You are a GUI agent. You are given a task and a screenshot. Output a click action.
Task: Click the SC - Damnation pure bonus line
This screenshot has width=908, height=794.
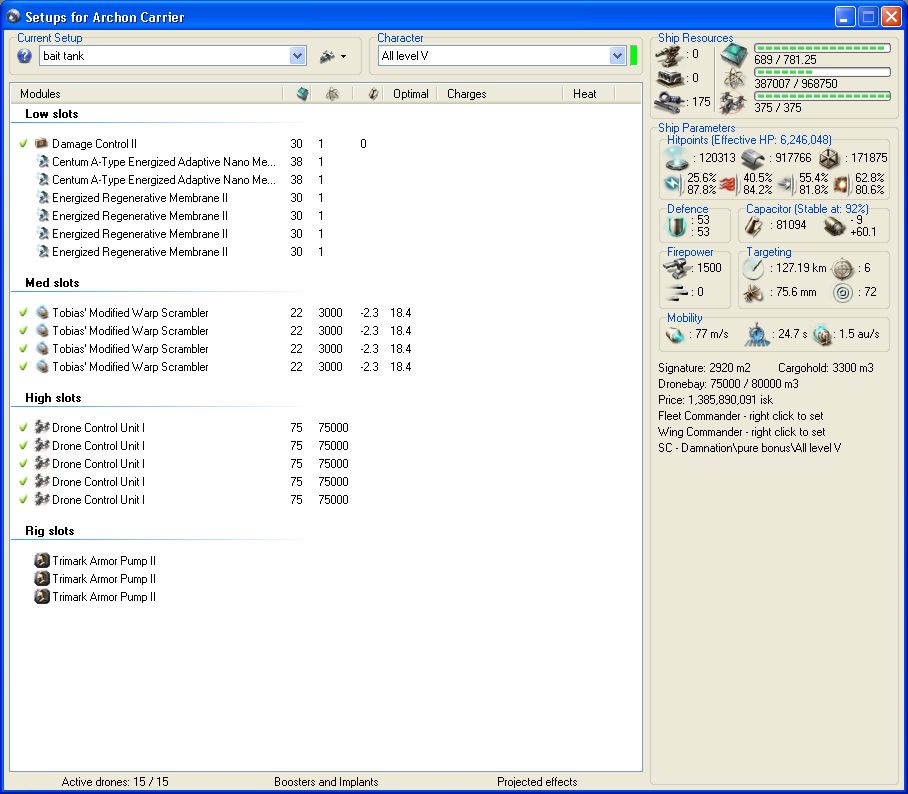tap(749, 448)
